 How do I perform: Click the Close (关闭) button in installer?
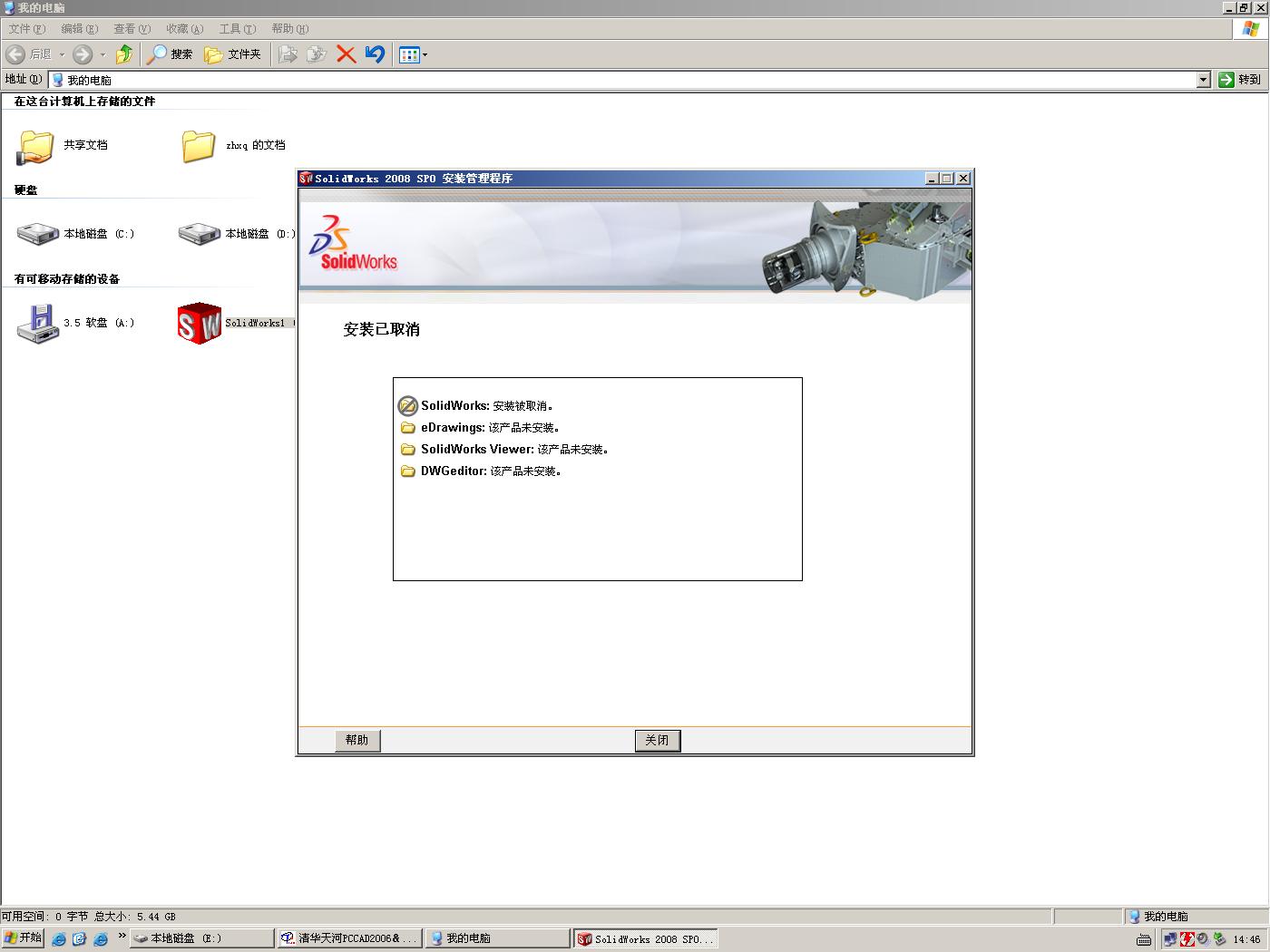(658, 741)
